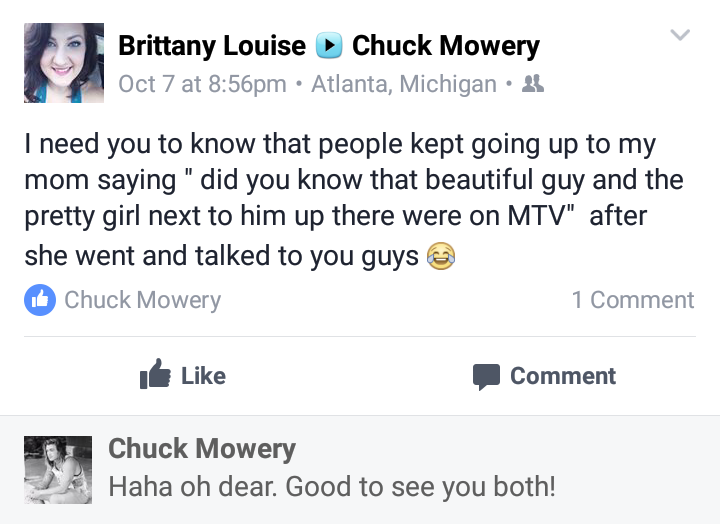The width and height of the screenshot is (720, 524).
Task: View likes by clicking Chuck Mowery liker name
Action: point(143,300)
